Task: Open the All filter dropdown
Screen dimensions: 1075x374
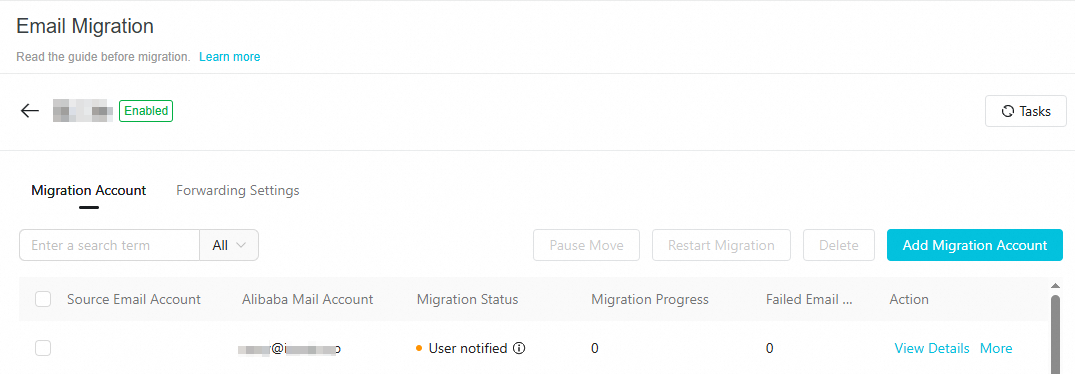Action: click(229, 245)
